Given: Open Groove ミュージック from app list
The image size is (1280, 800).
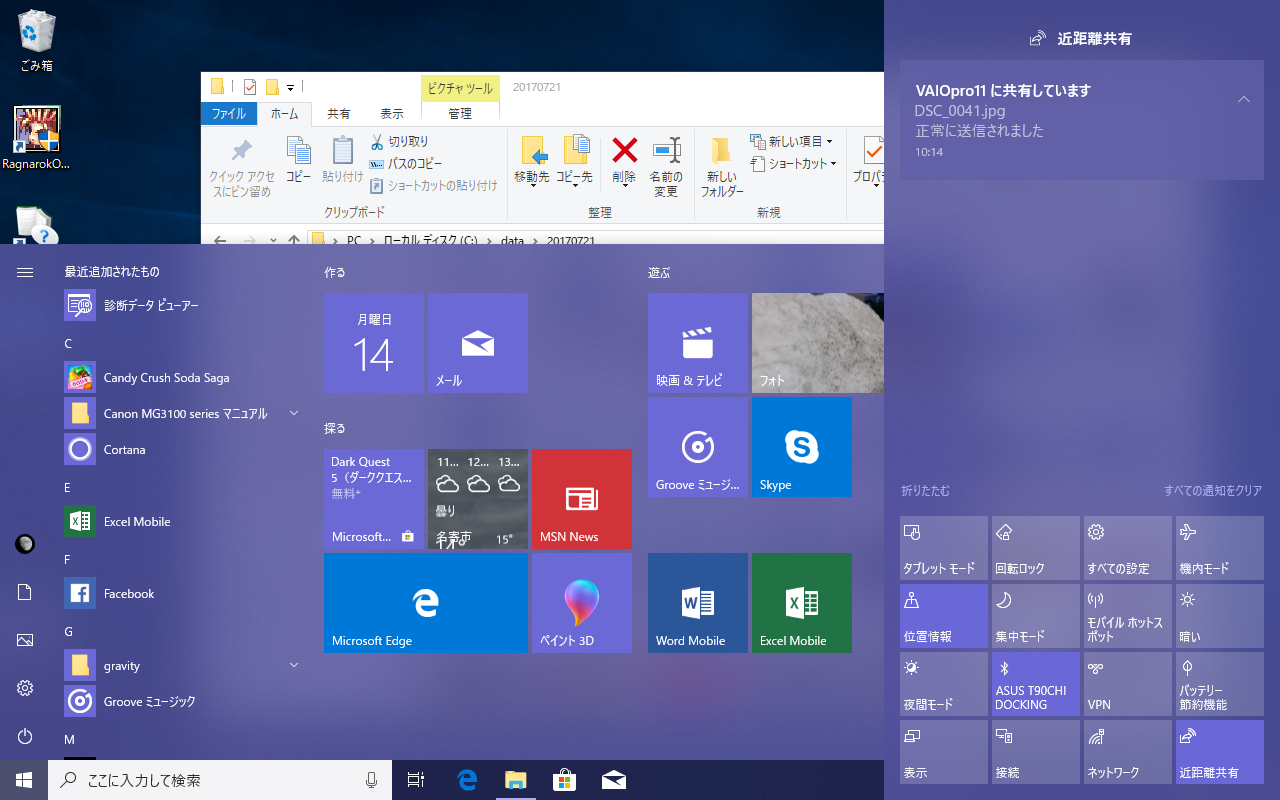Looking at the screenshot, I should tap(182, 701).
